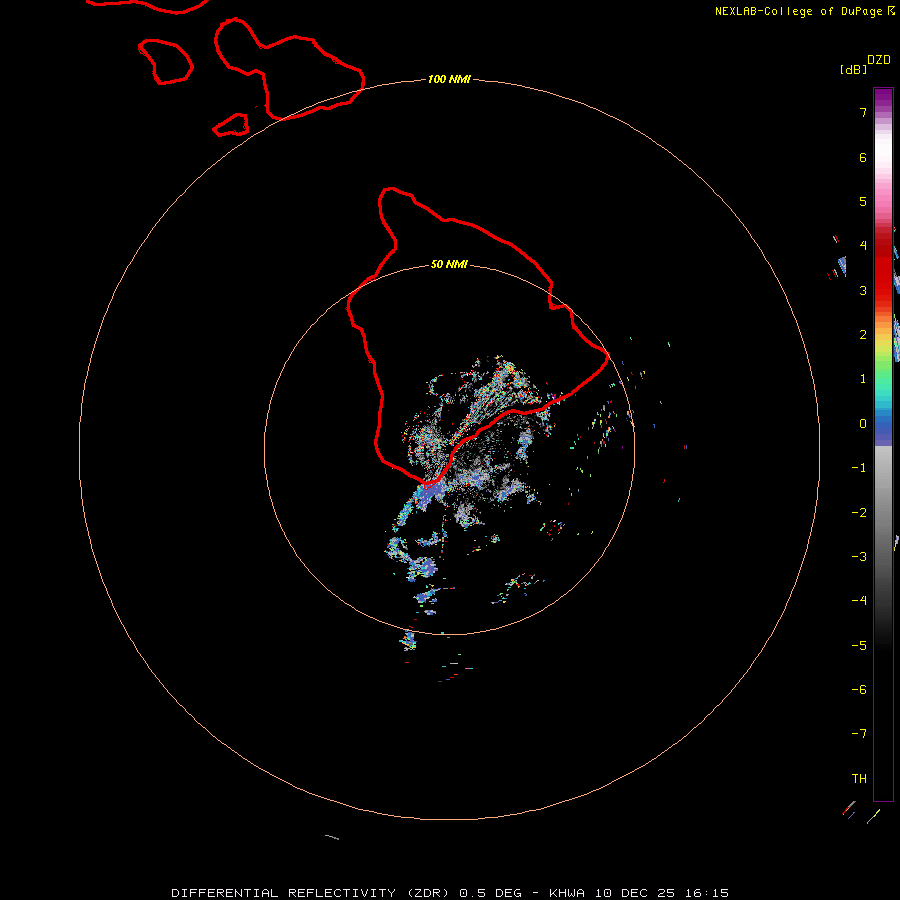900x900 pixels.
Task: Click the Lanai island outline west of Maui
Action: click(x=165, y=61)
